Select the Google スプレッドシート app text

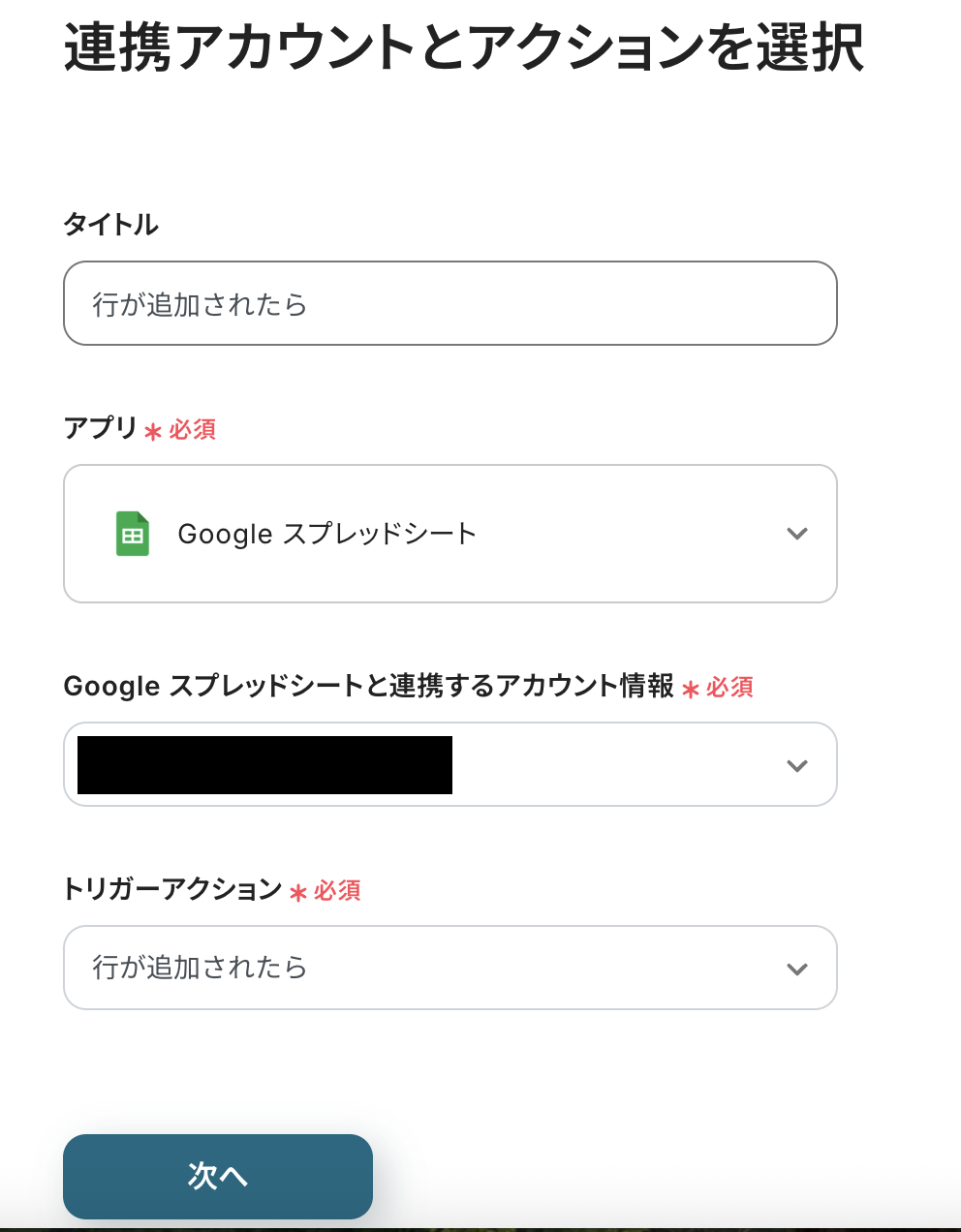[327, 534]
